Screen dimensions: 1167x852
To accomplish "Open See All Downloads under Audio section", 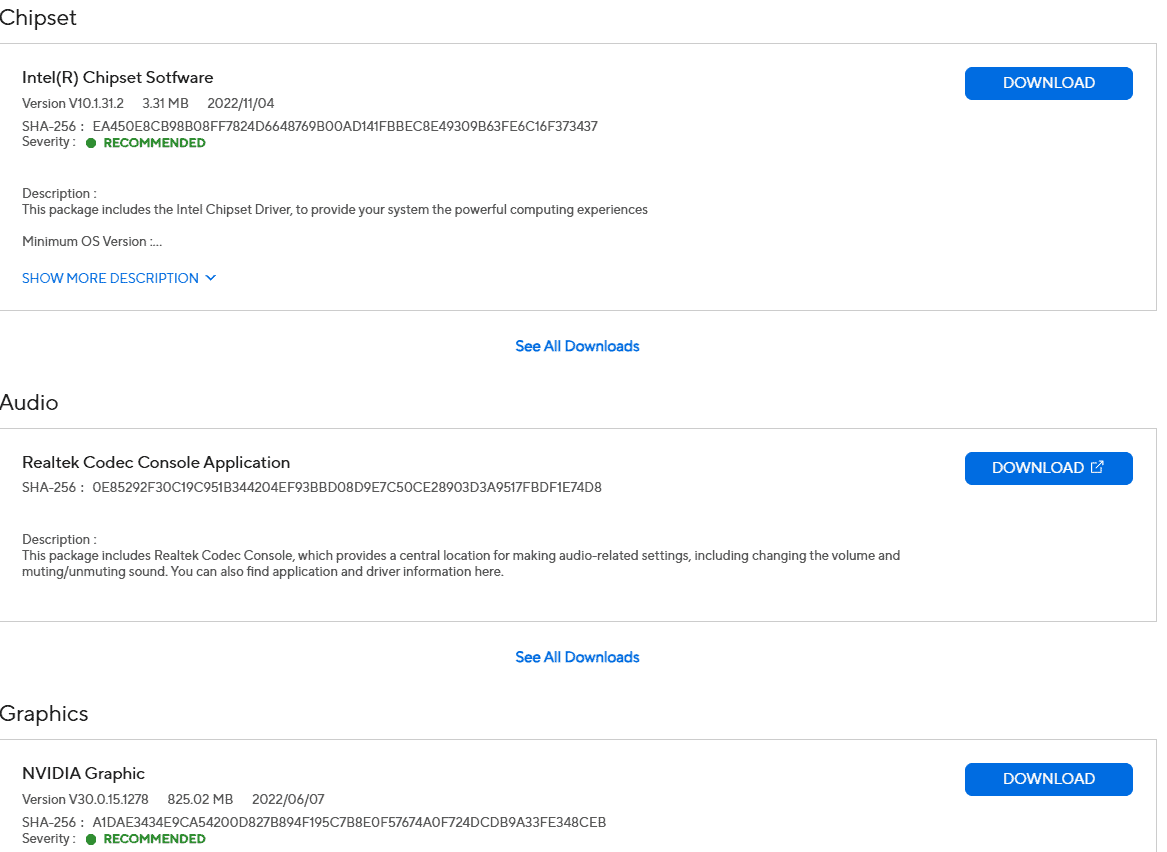I will tap(577, 657).
